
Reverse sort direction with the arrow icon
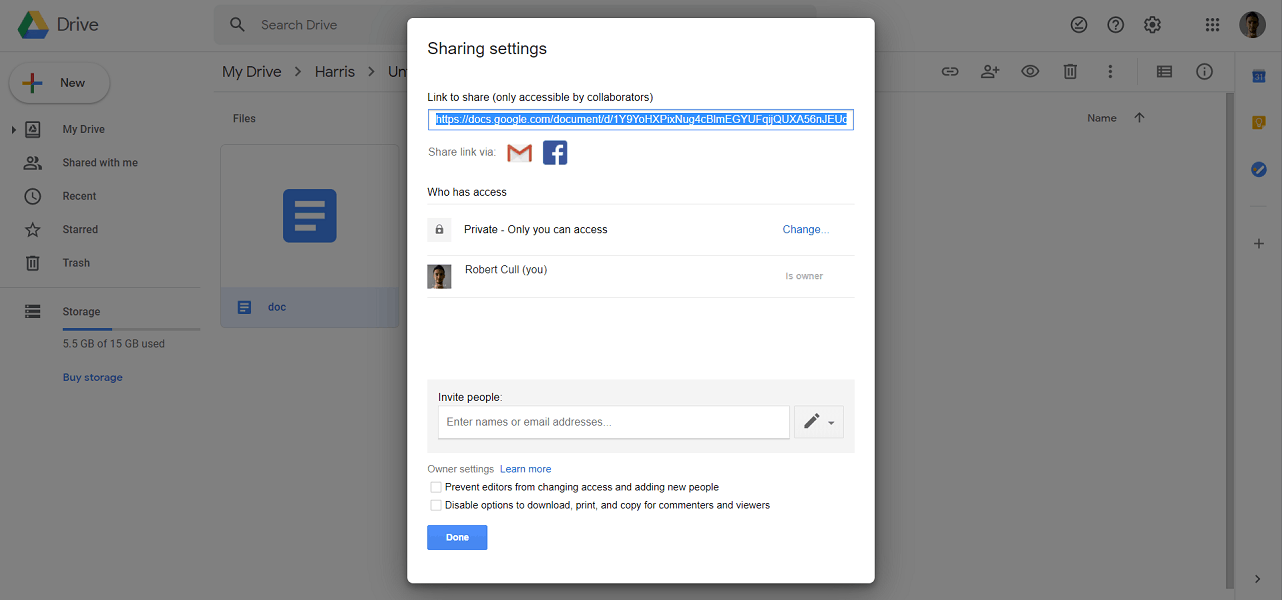[x=1139, y=118]
